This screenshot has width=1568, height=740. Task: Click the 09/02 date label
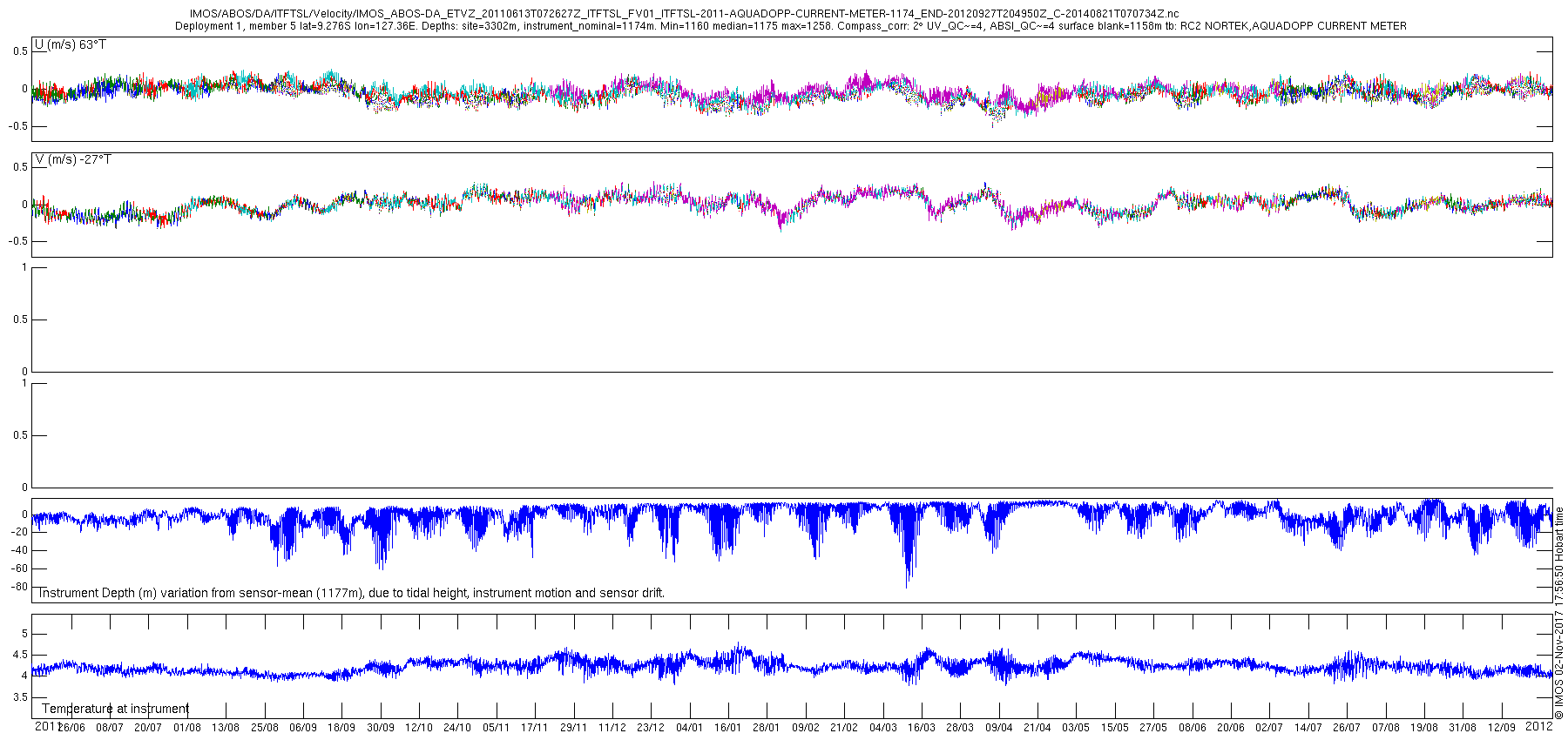[x=806, y=728]
